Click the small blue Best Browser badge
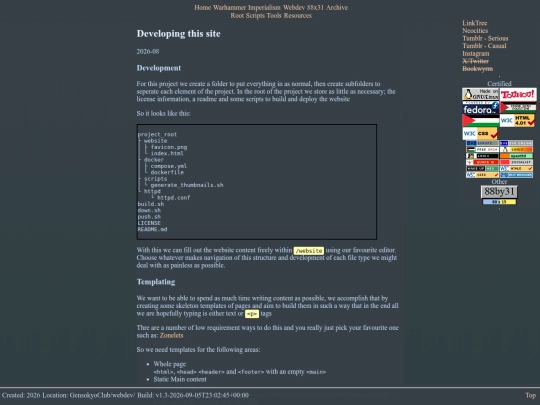 (516, 175)
